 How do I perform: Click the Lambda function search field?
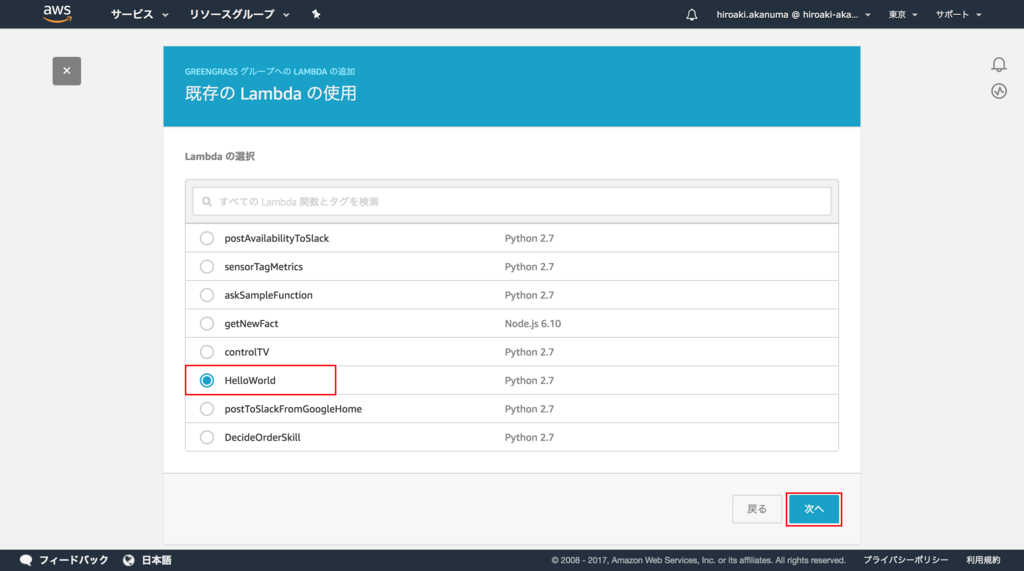coord(512,201)
